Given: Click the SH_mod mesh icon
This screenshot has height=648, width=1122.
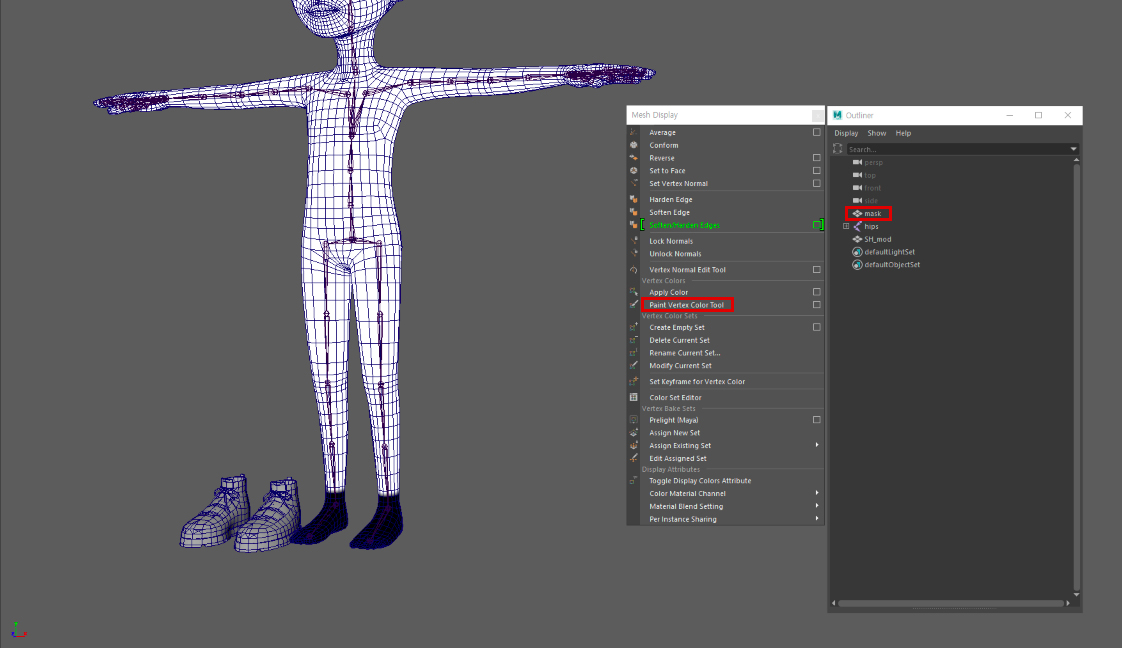Looking at the screenshot, I should point(857,239).
